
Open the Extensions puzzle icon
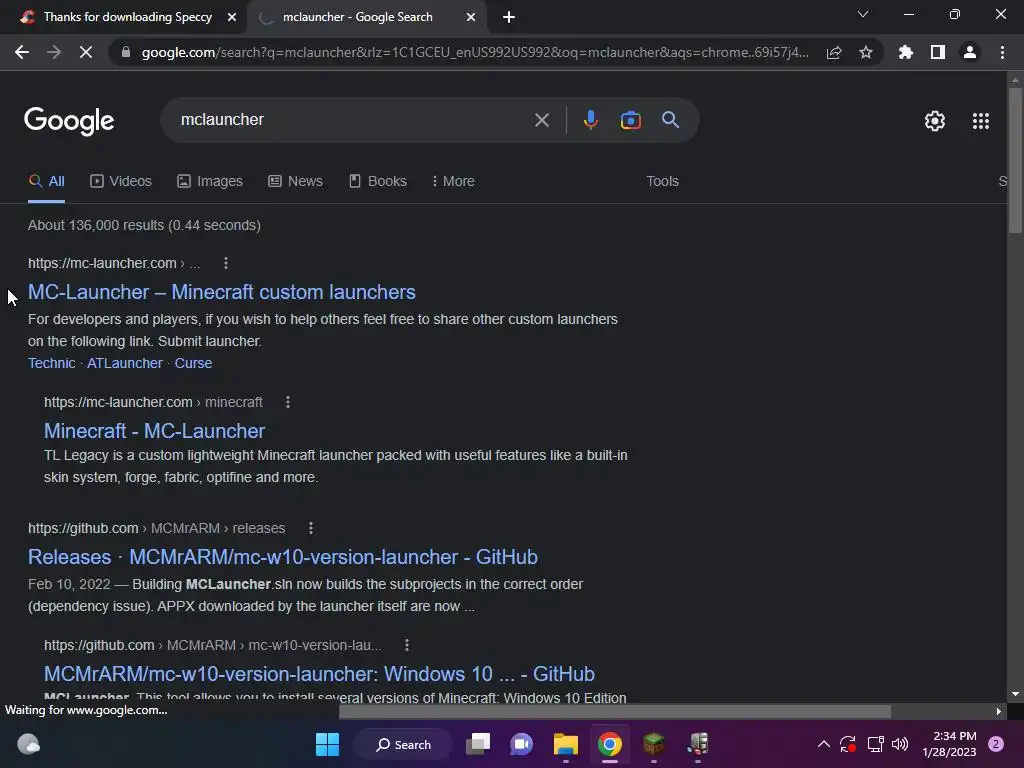906,52
